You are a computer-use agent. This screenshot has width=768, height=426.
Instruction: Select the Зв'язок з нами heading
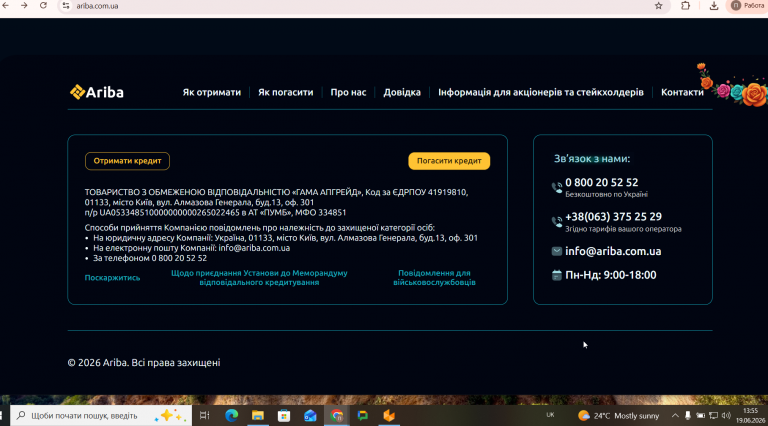click(x=592, y=159)
